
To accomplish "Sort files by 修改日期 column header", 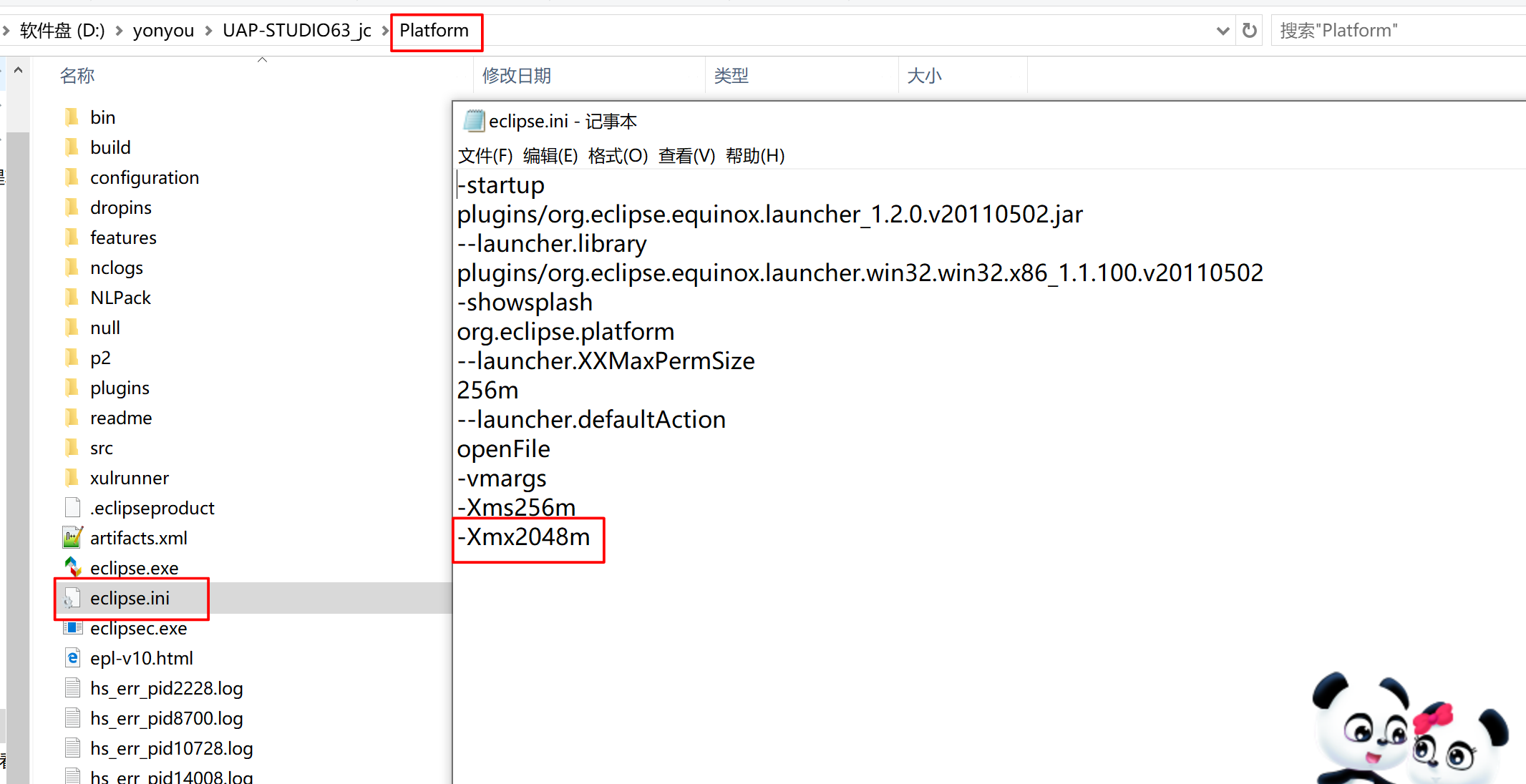I will point(516,76).
